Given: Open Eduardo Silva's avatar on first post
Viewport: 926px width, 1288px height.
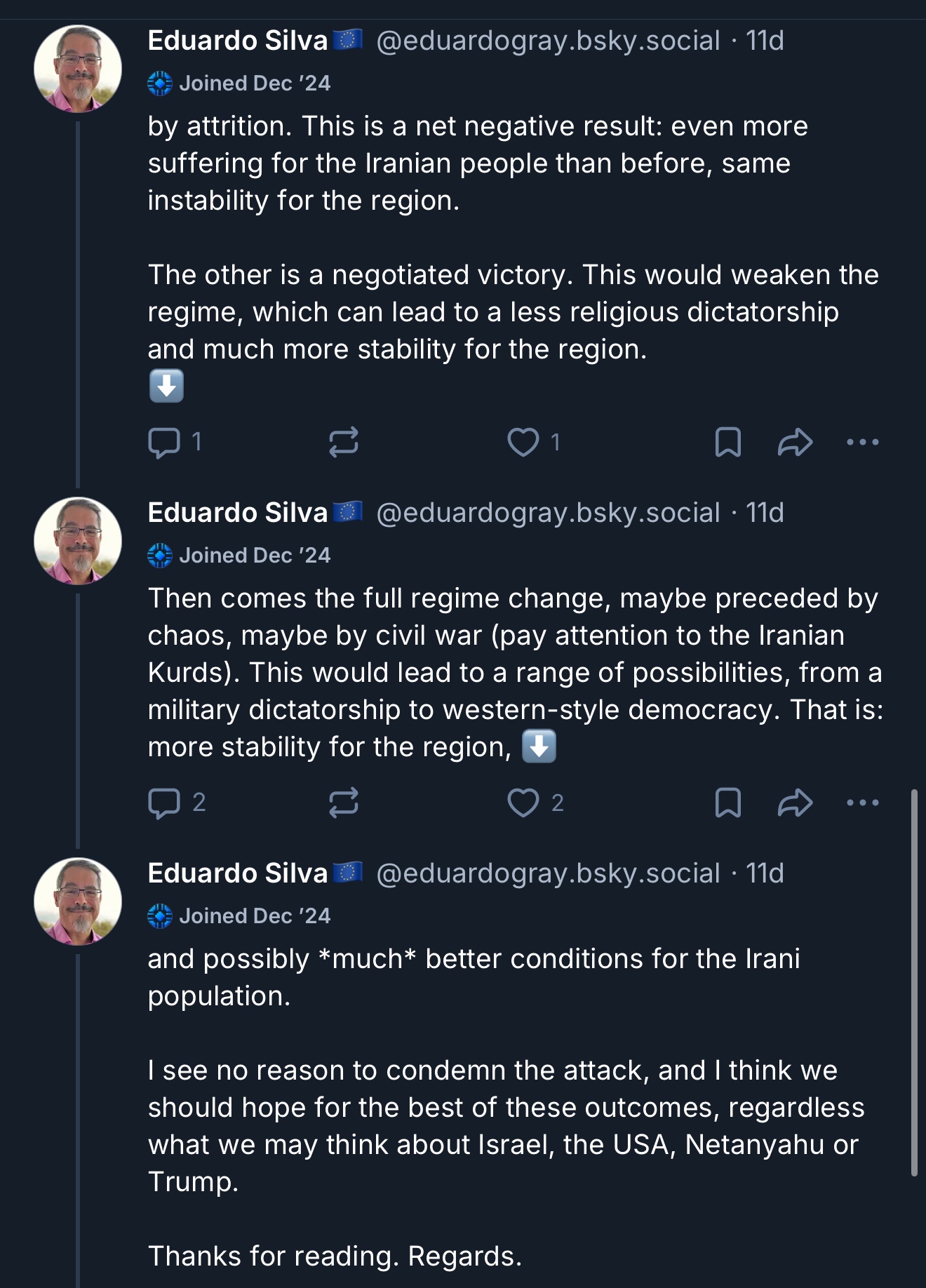Looking at the screenshot, I should click(x=78, y=69).
